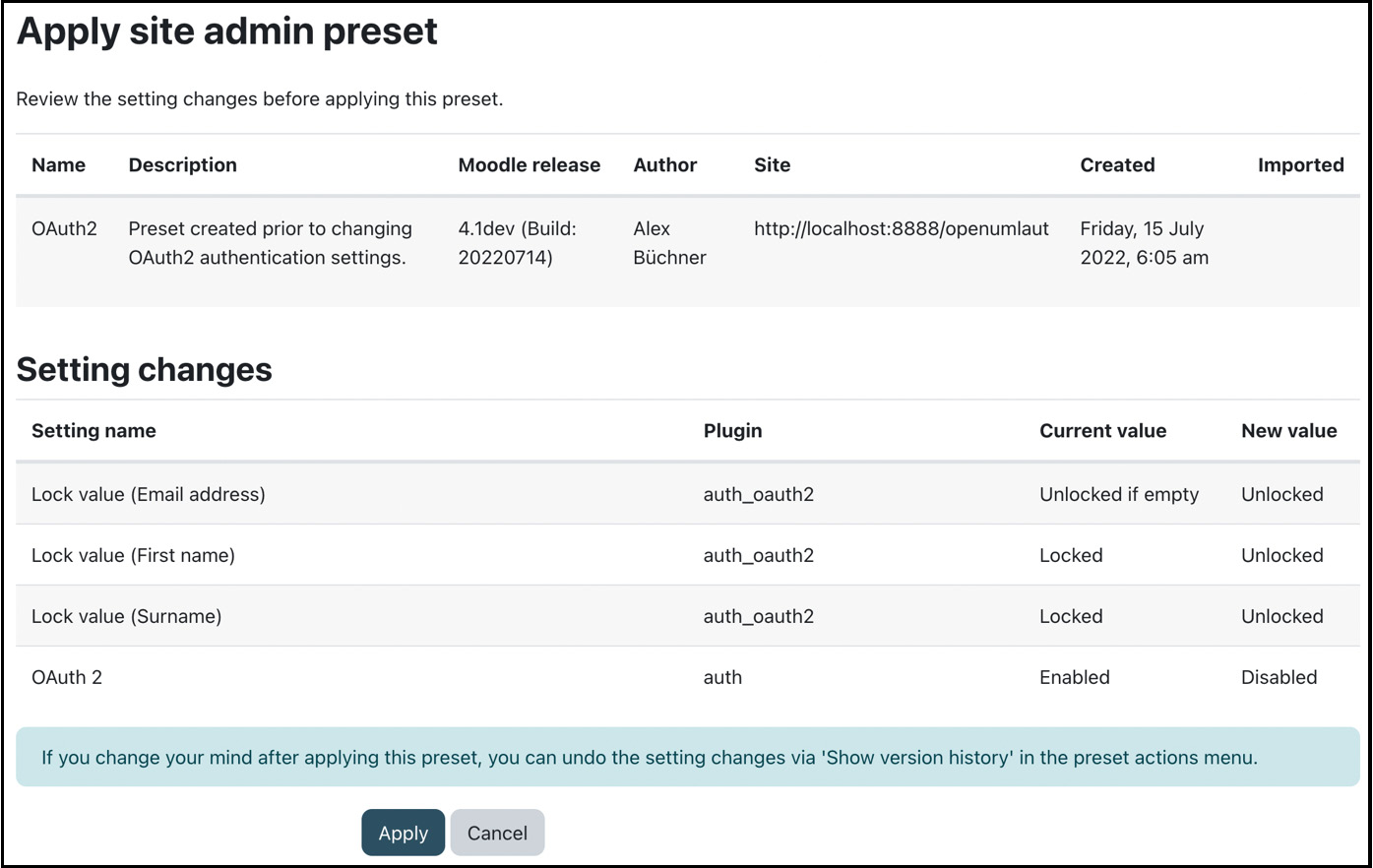Click 'Locked' value in First name row

[1071, 555]
